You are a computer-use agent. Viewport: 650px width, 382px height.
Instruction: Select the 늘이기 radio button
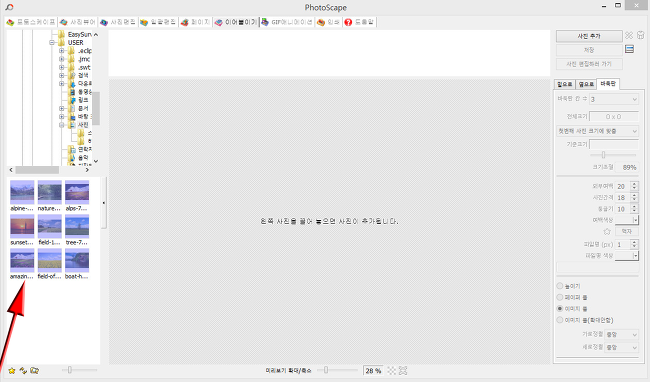(x=560, y=286)
